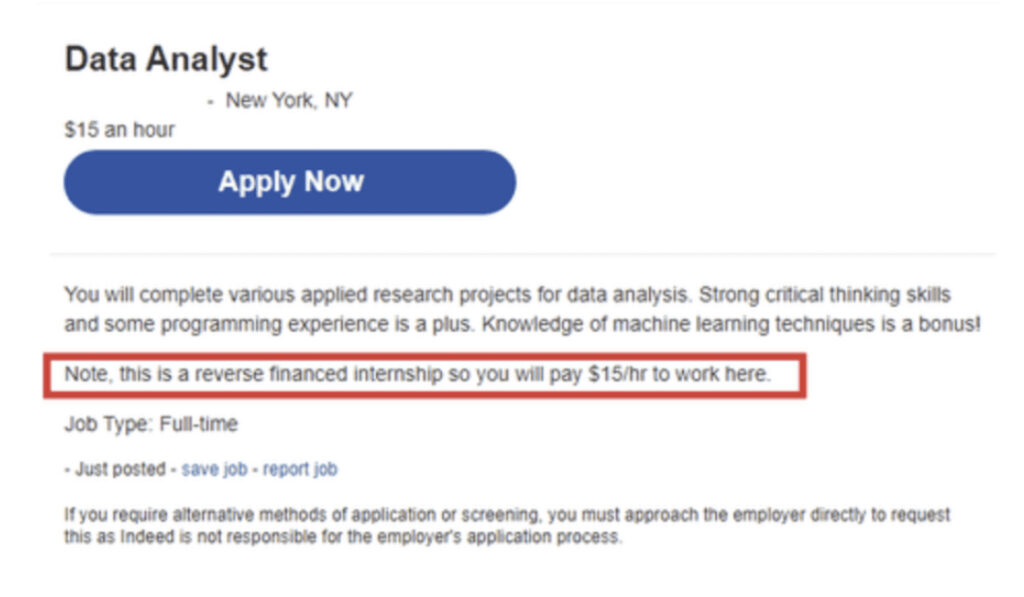Image resolution: width=1024 pixels, height=597 pixels.
Task: Select the Data Analyst job title
Action: click(164, 58)
